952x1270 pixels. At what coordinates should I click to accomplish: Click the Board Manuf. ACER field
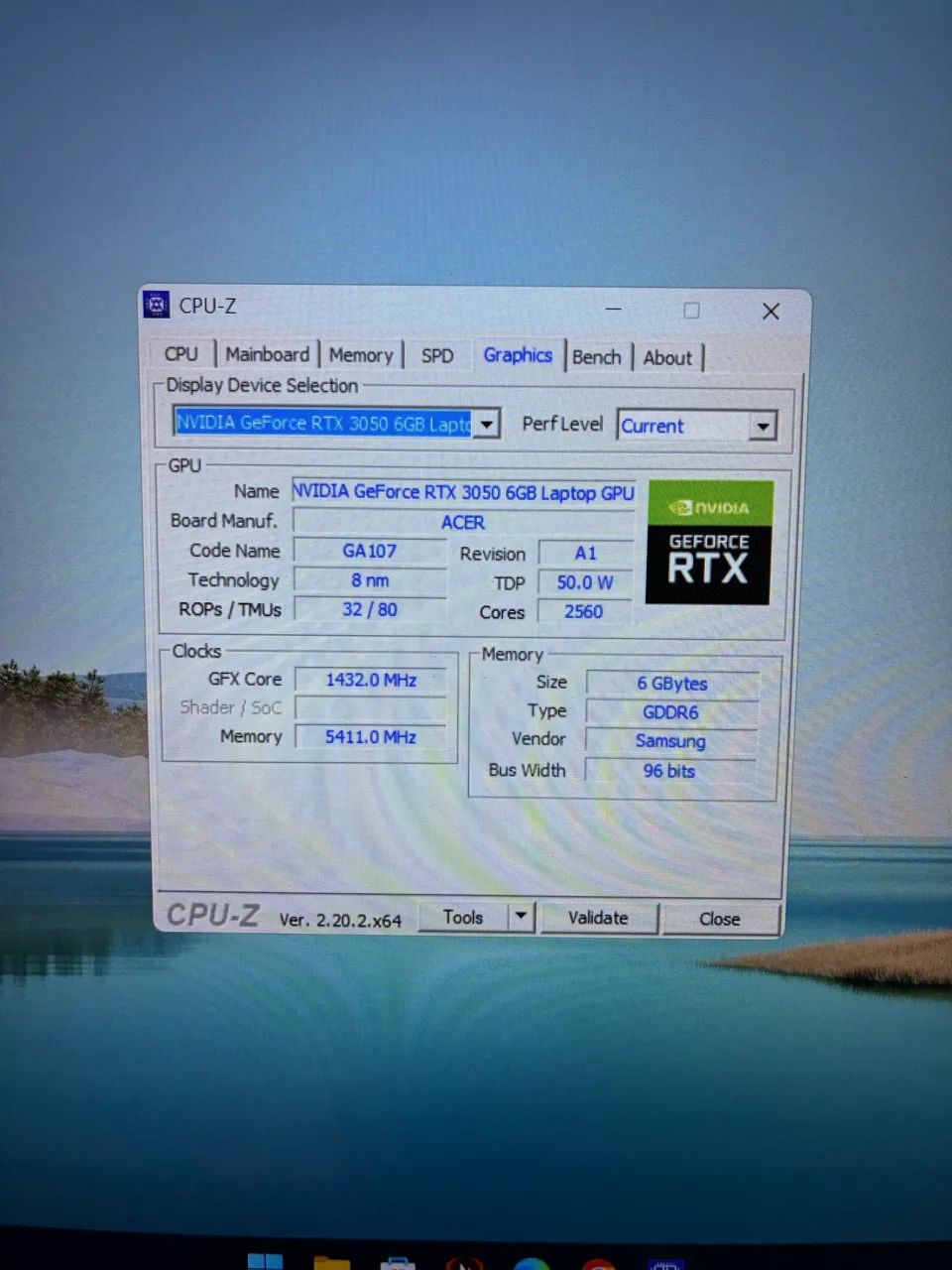463,522
